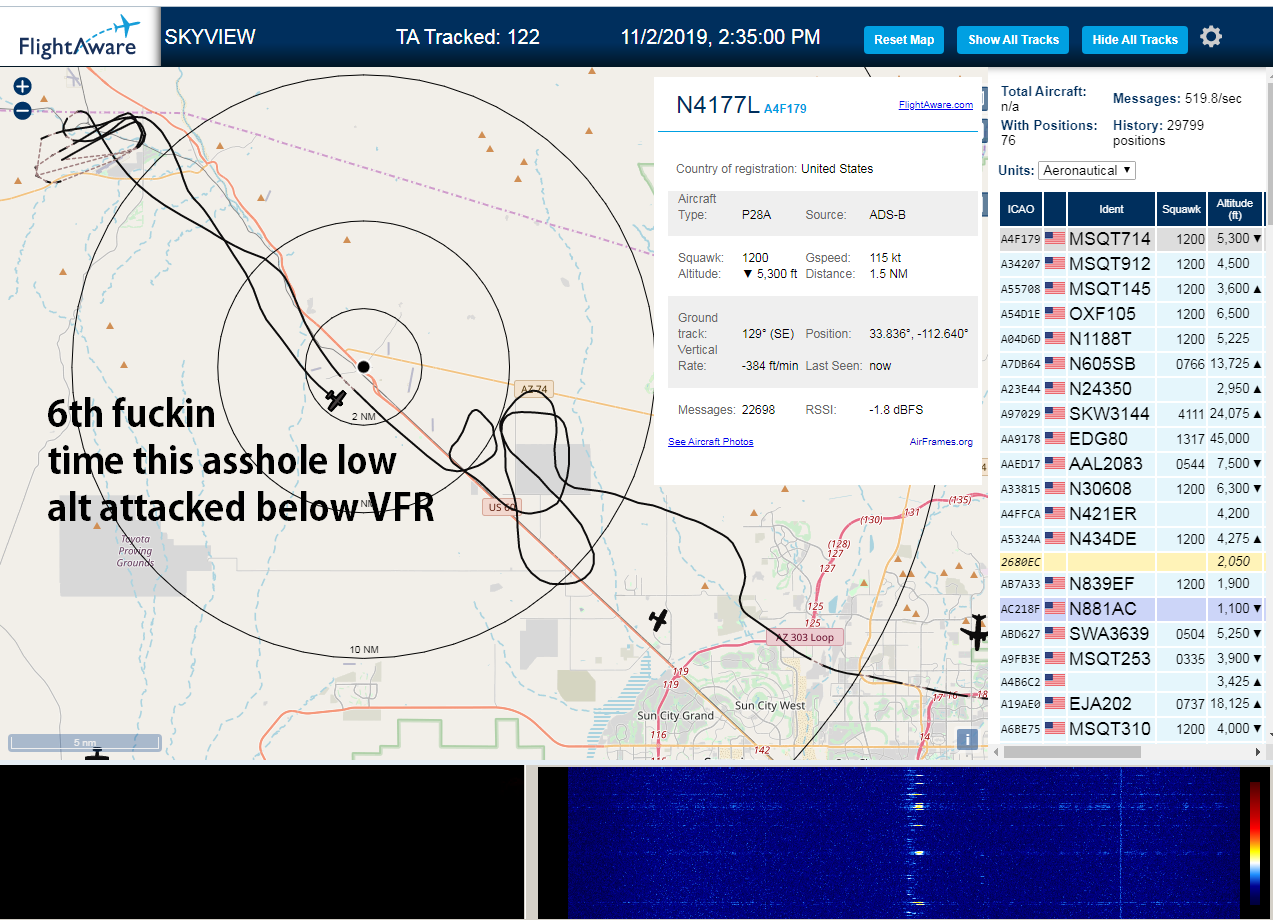
Task: Select the aircraft icon inside the 2 NM ring
Action: (x=336, y=399)
